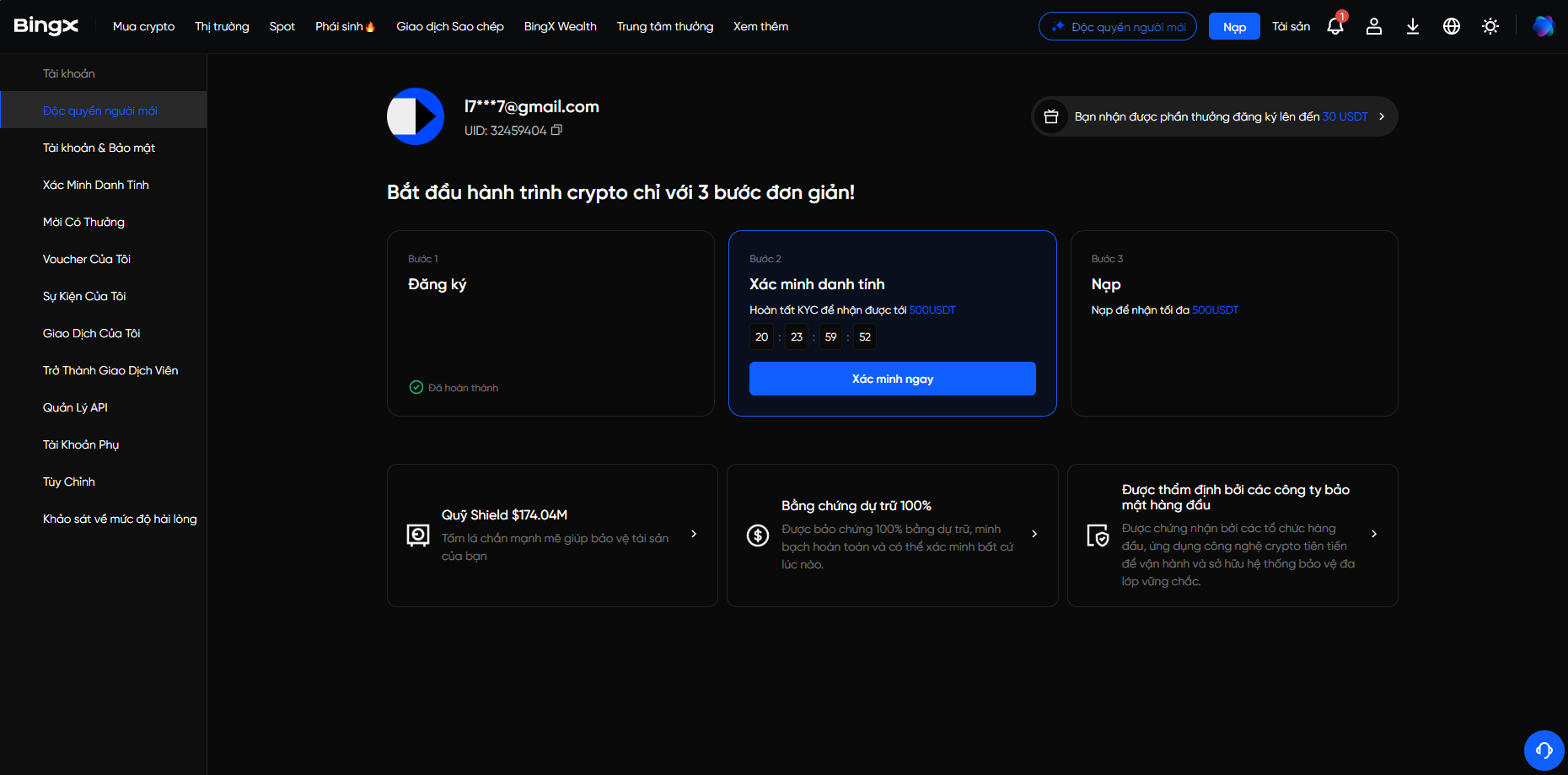Open Tài sản in header
1568x775 pixels.
[1291, 26]
